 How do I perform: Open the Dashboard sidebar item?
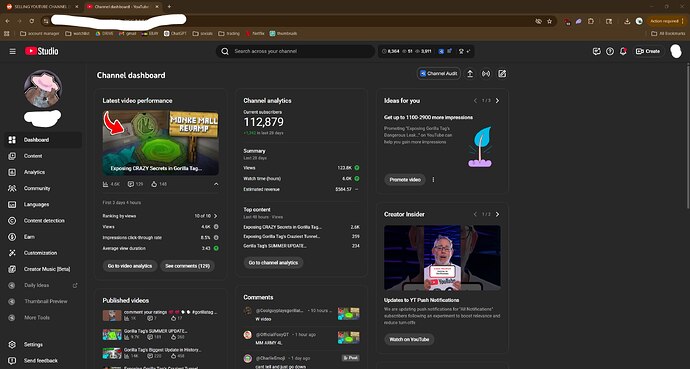[43, 140]
